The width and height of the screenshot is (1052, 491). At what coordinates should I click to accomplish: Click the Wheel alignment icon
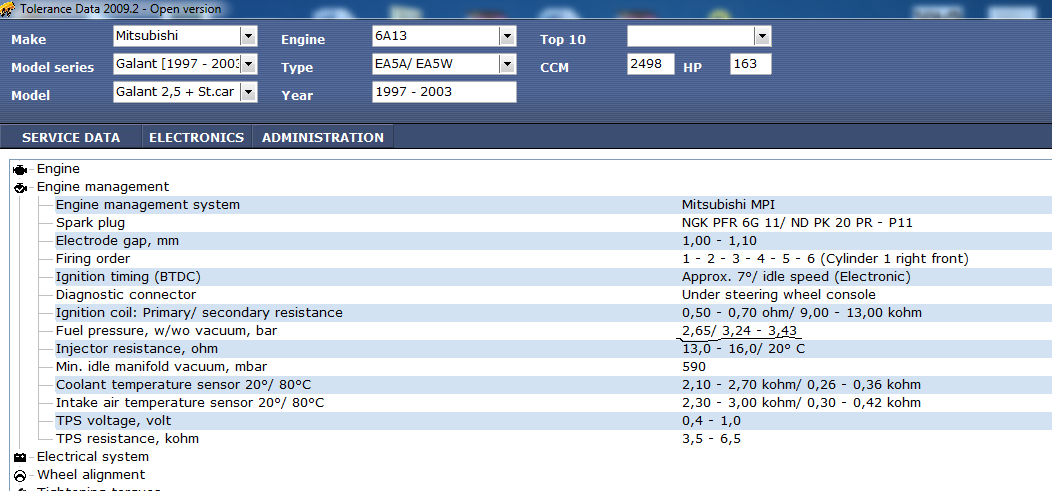19,476
